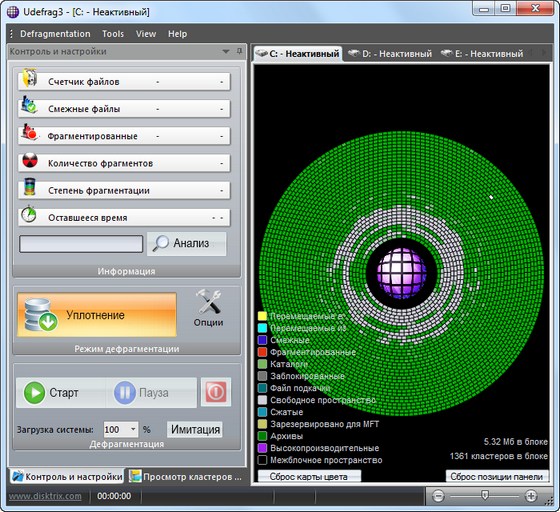This screenshot has height=512, width=560.
Task: Click the Файл подкачки teal swatch
Action: tap(262, 388)
